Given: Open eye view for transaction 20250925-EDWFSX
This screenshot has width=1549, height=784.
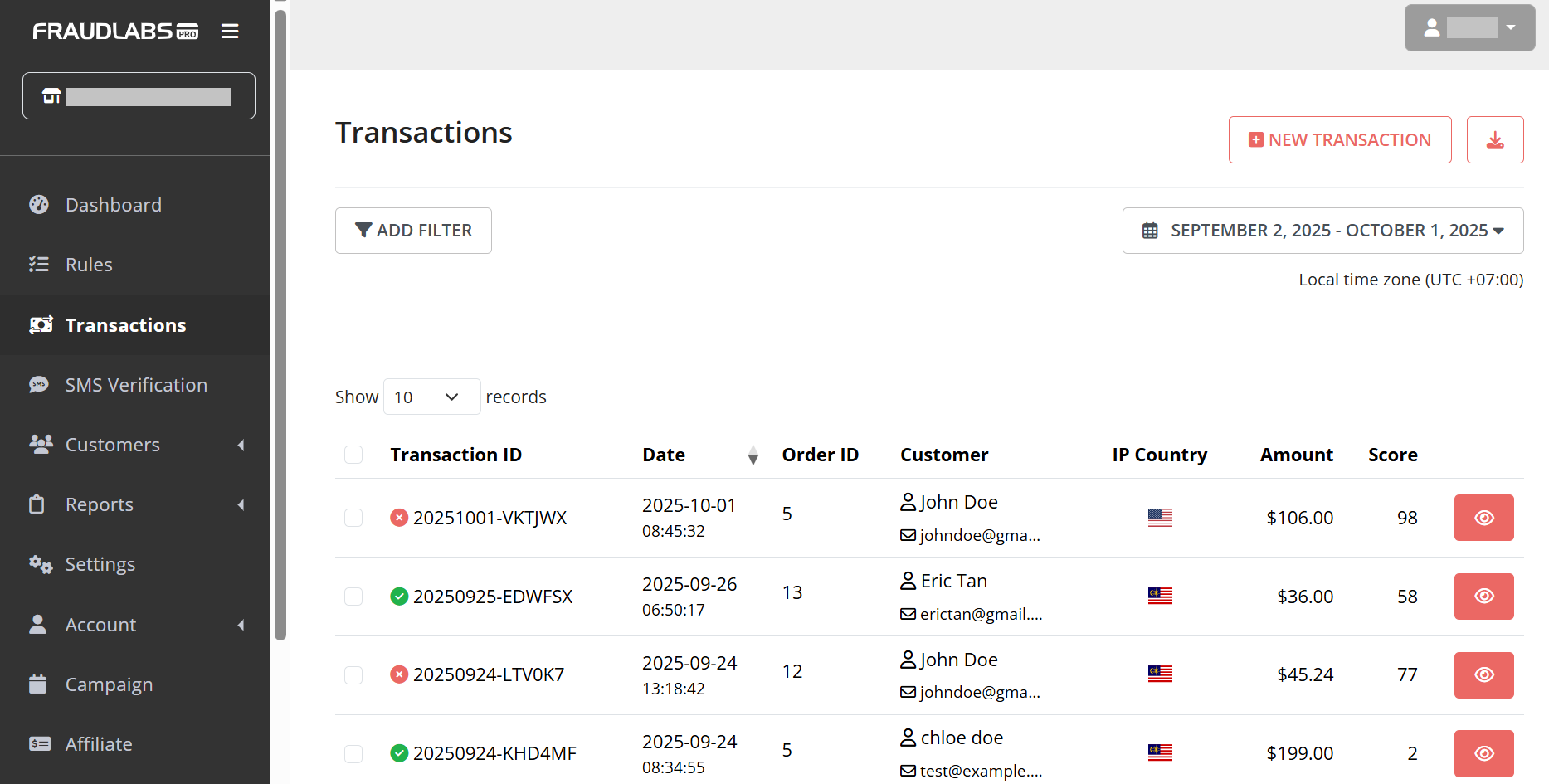Looking at the screenshot, I should [1483, 597].
